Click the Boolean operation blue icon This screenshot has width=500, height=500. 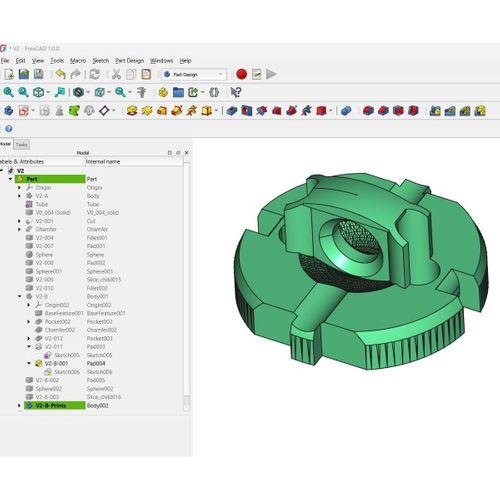click(x=346, y=111)
